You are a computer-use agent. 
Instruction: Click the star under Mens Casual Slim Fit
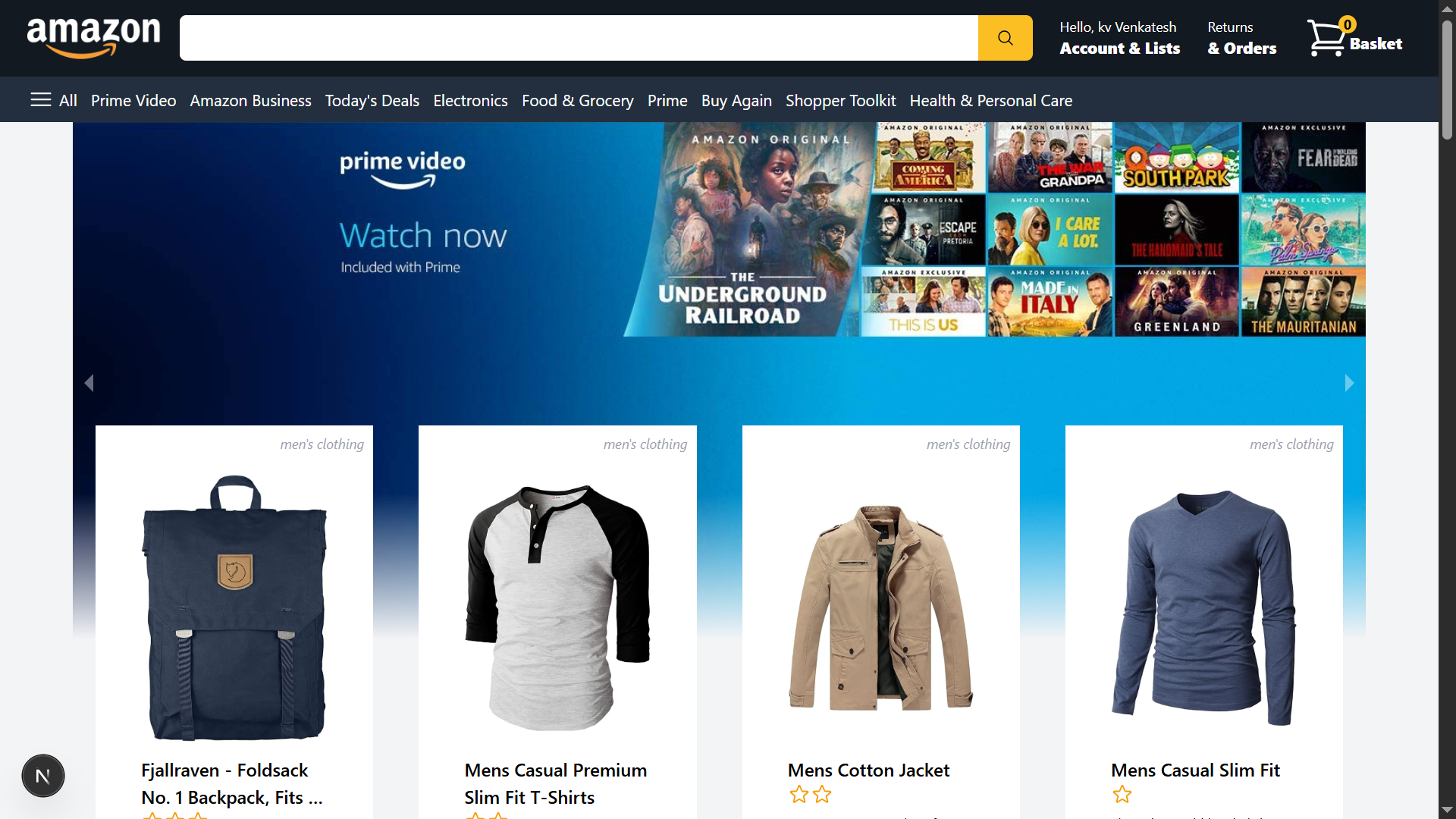click(x=1122, y=795)
